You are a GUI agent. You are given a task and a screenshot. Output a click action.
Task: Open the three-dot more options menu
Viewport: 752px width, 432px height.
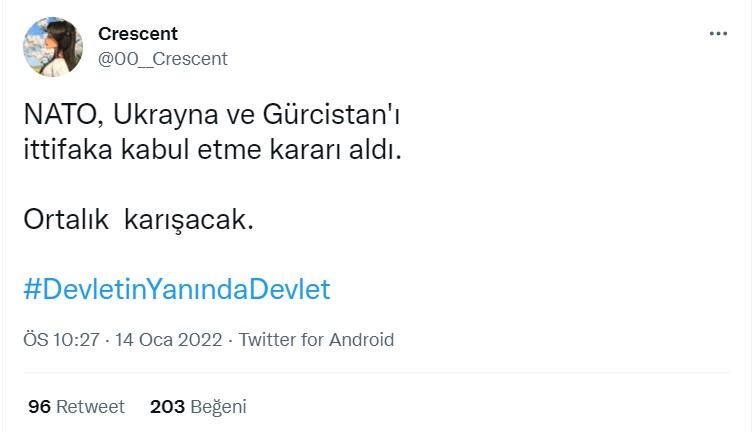718,33
